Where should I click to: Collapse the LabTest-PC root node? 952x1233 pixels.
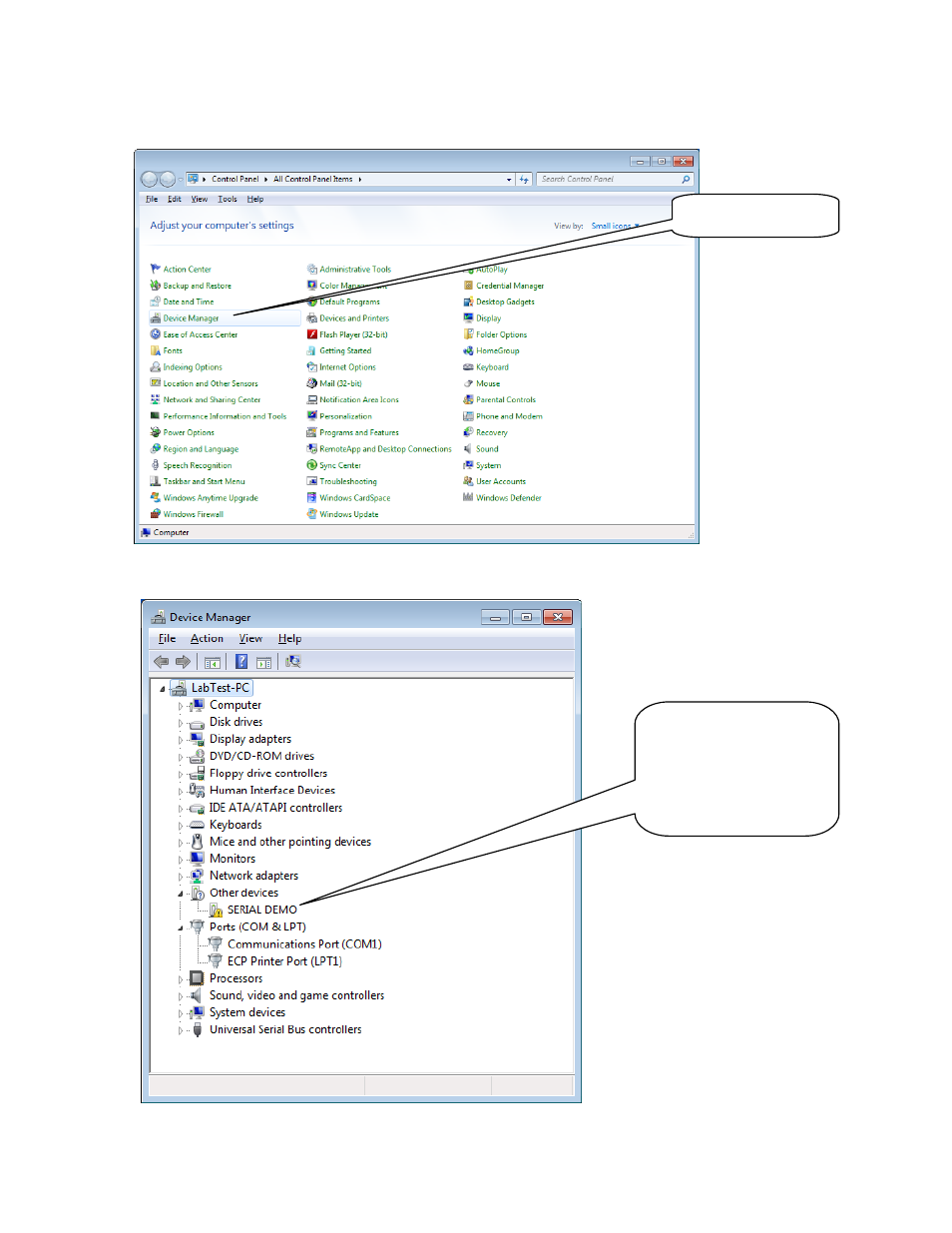click(x=163, y=688)
